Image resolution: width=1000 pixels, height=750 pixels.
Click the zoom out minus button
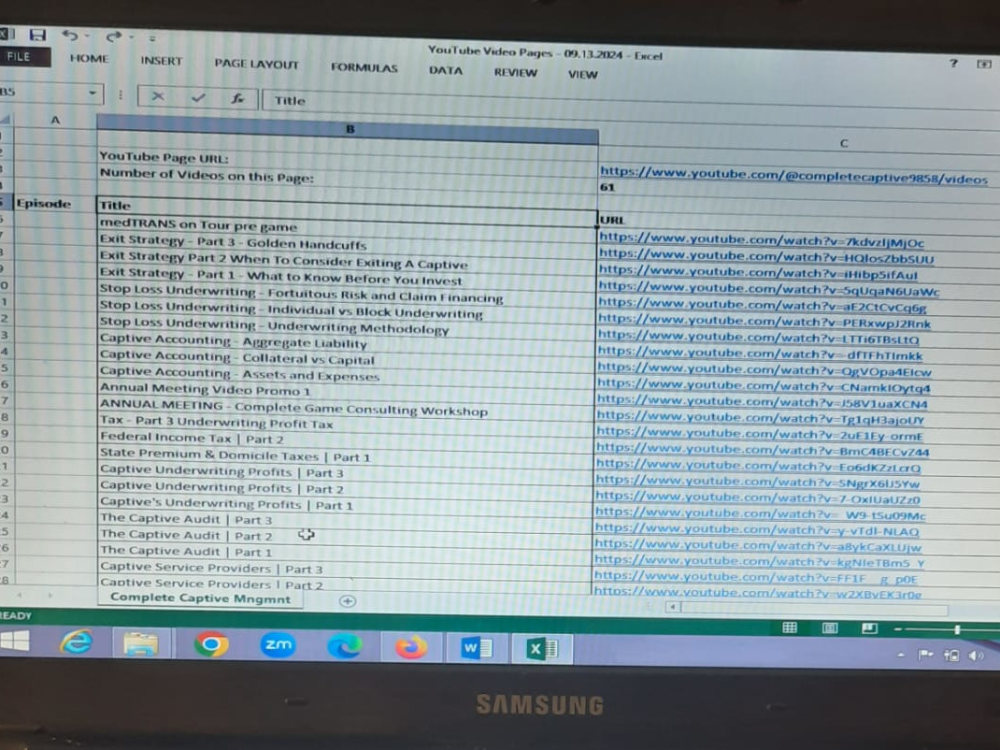tap(899, 629)
